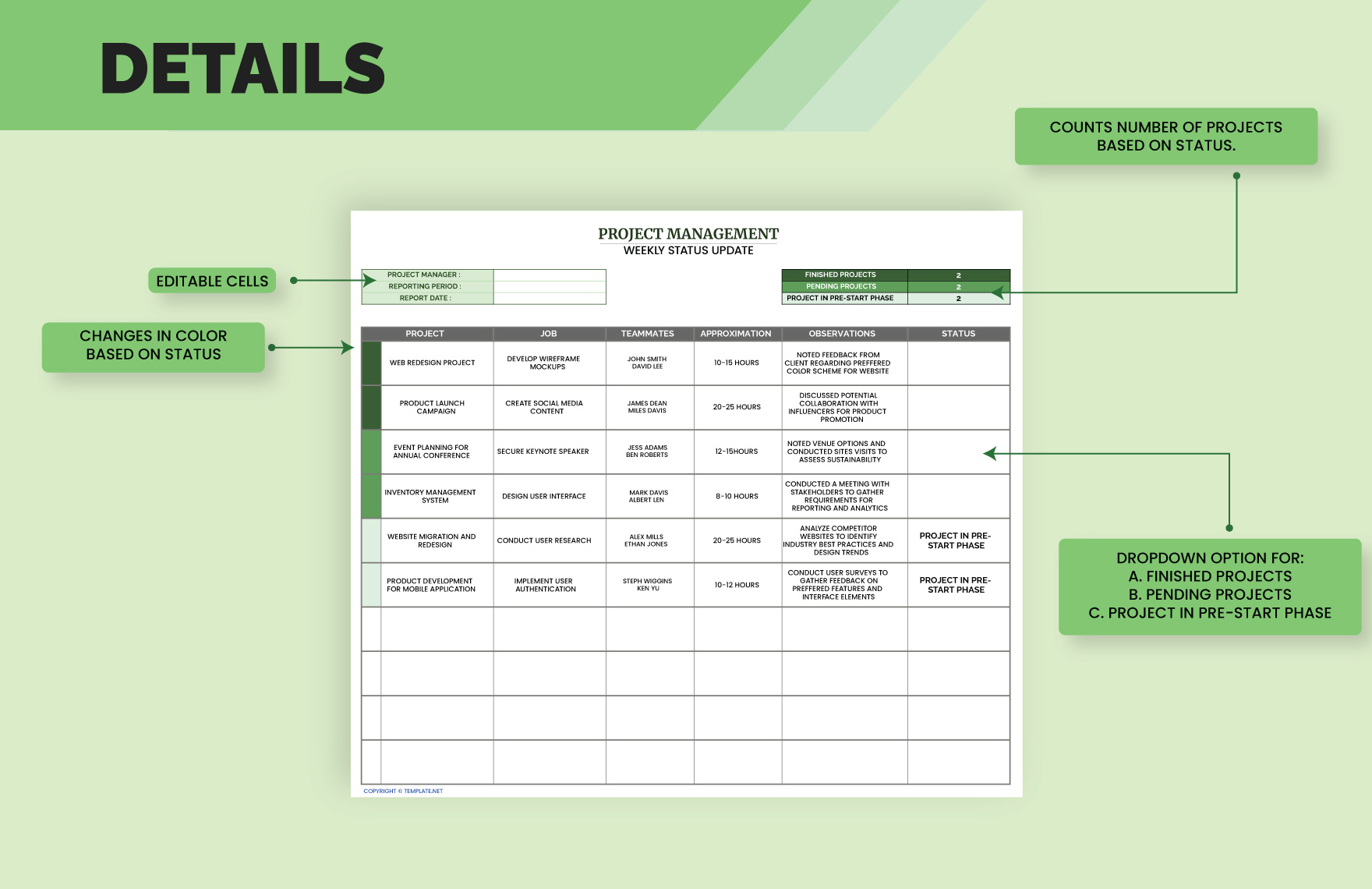1372x889 pixels.
Task: Click the TEAMMATES column header
Action: [650, 334]
